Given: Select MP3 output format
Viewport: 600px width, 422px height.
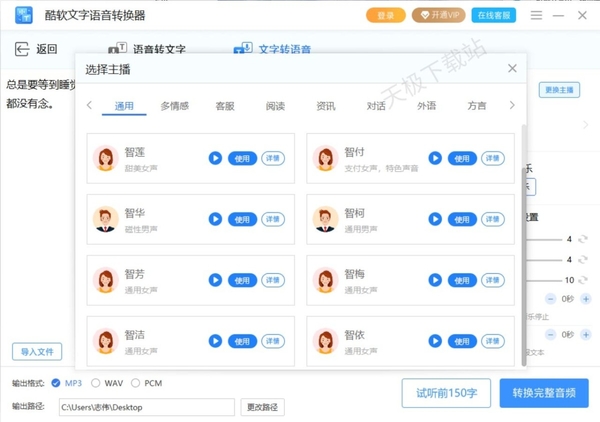Looking at the screenshot, I should point(55,383).
